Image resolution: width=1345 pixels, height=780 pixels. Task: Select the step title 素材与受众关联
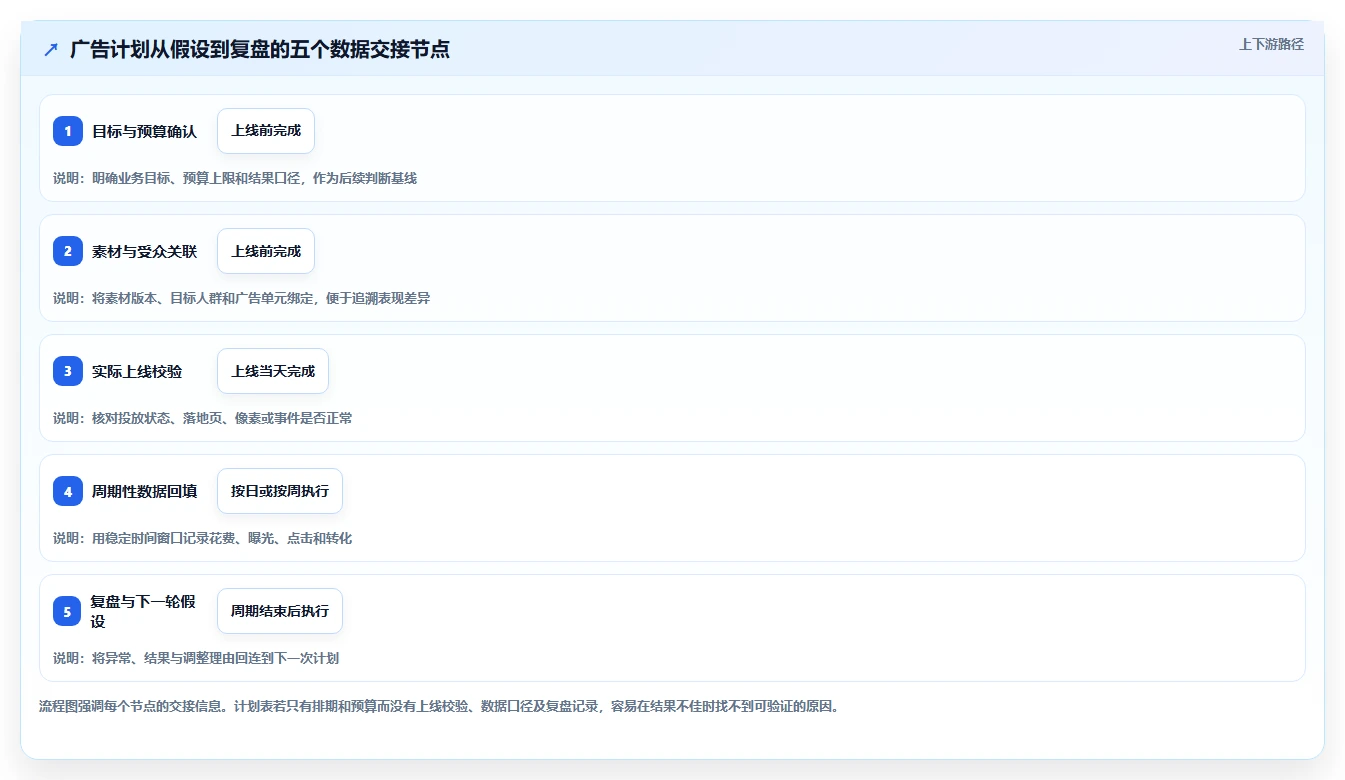145,251
